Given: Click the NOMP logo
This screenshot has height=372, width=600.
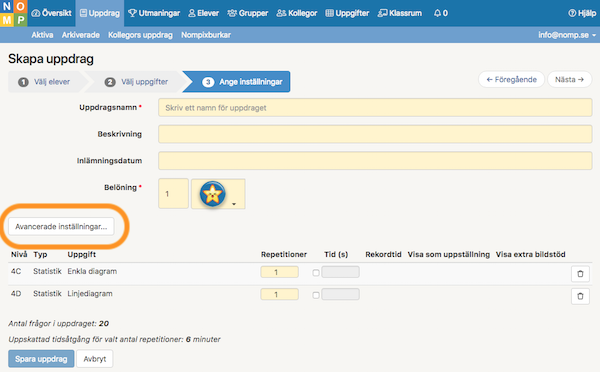Looking at the screenshot, I should 13,13.
